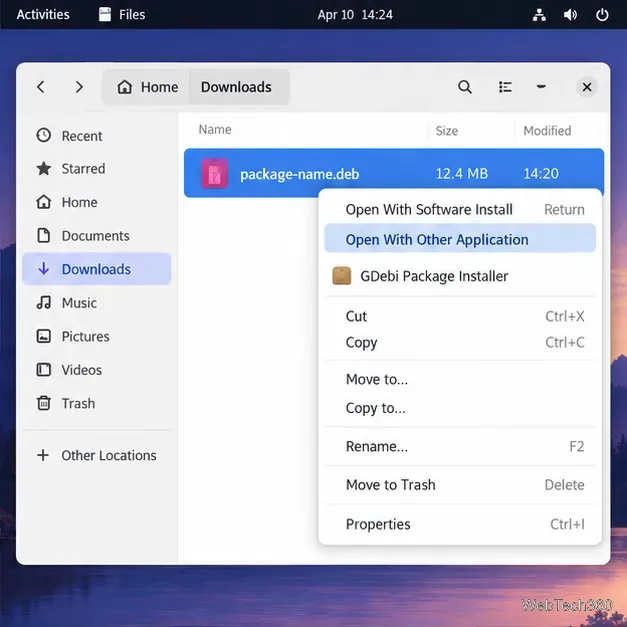Select Copy from the context menu

click(x=460, y=342)
